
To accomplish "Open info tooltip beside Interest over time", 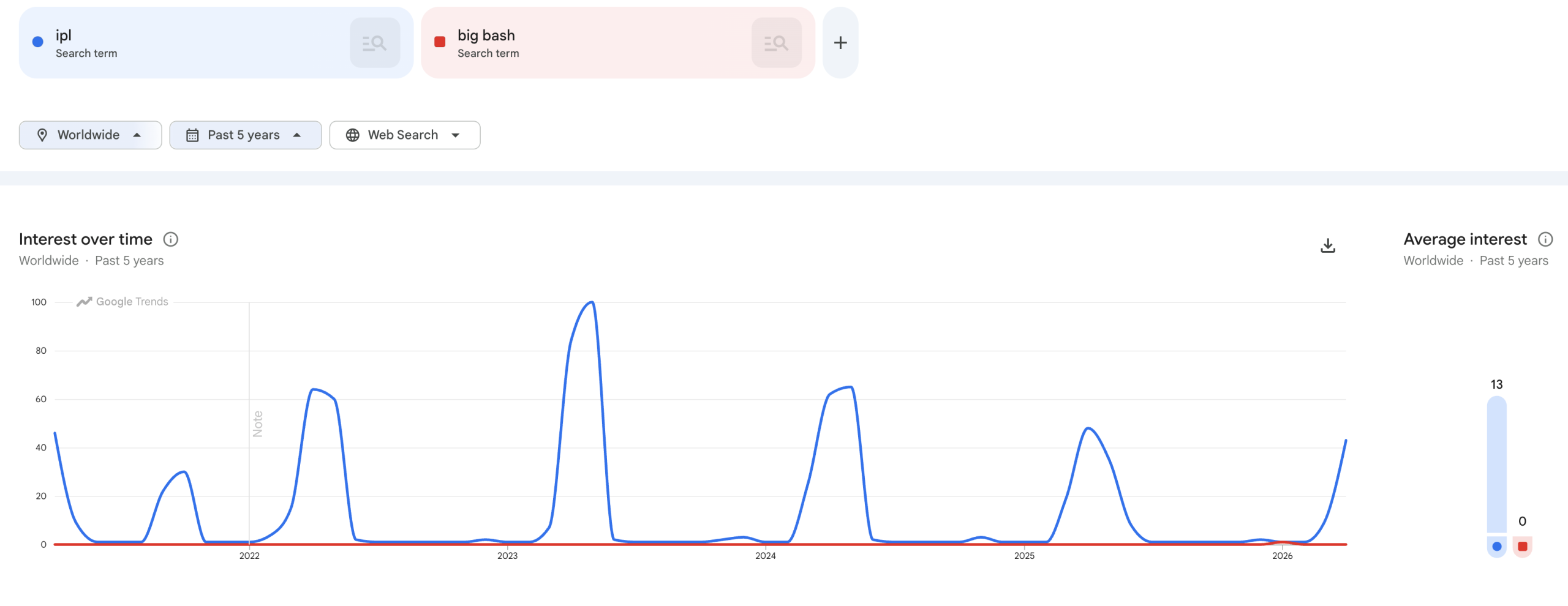I will [171, 239].
